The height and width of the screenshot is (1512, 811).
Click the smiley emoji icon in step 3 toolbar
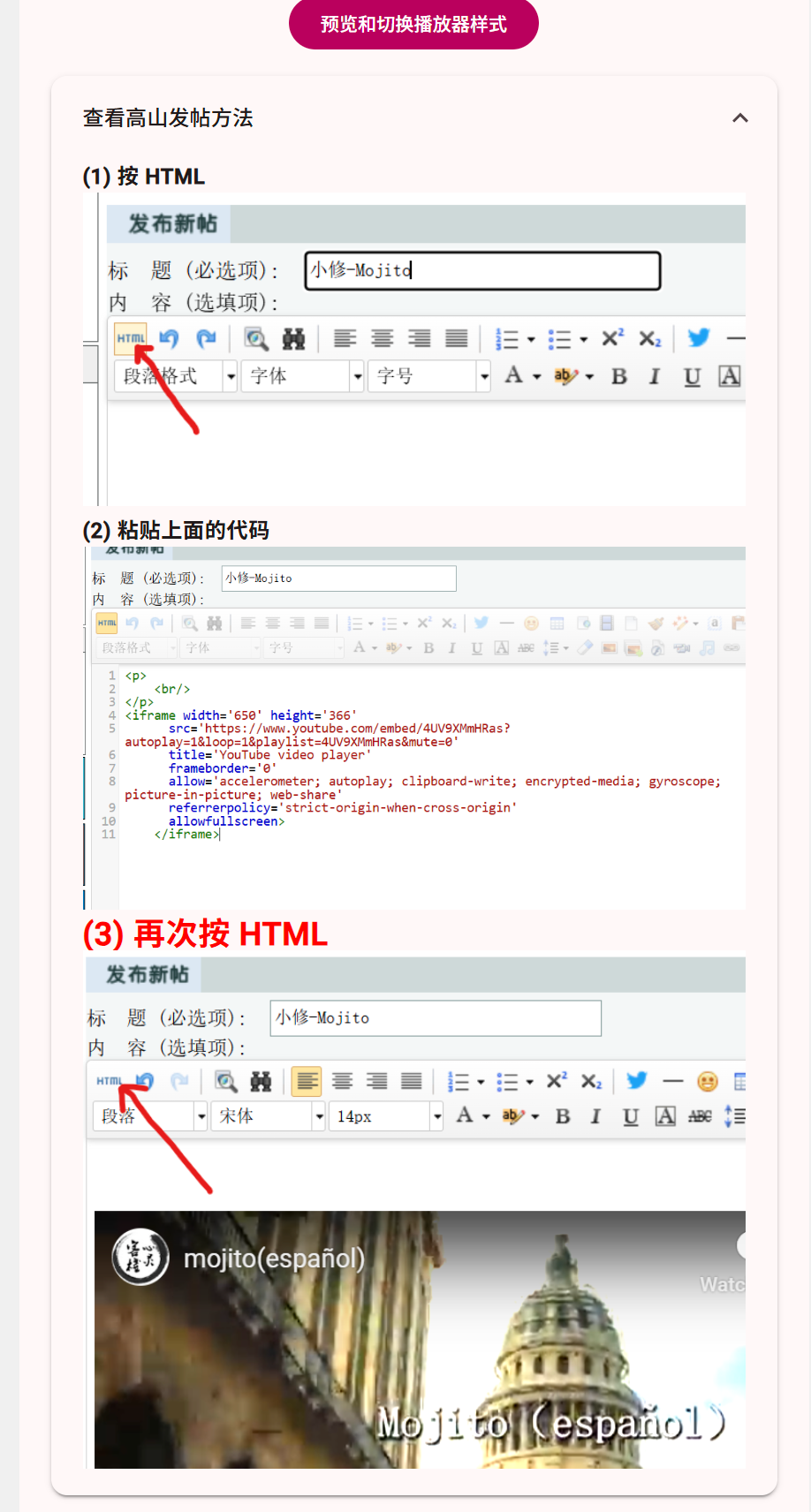707,1081
